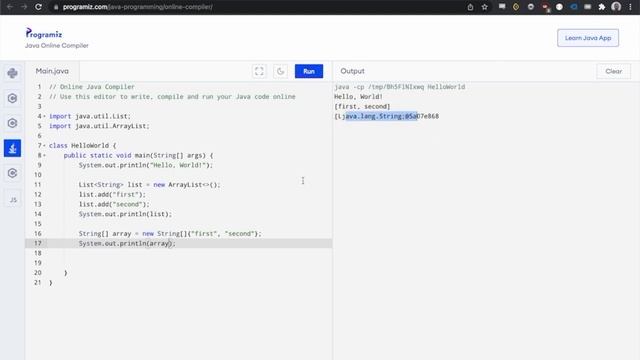
Task: Collapse main method fold arrow at line 8
Action: coord(44,156)
